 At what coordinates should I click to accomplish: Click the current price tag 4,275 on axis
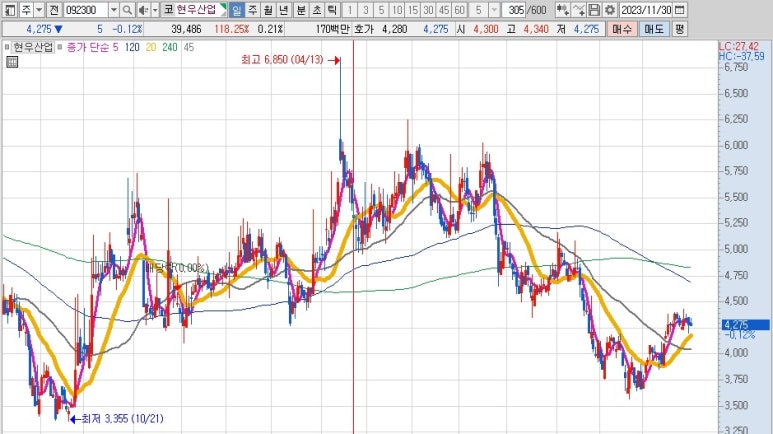745,325
